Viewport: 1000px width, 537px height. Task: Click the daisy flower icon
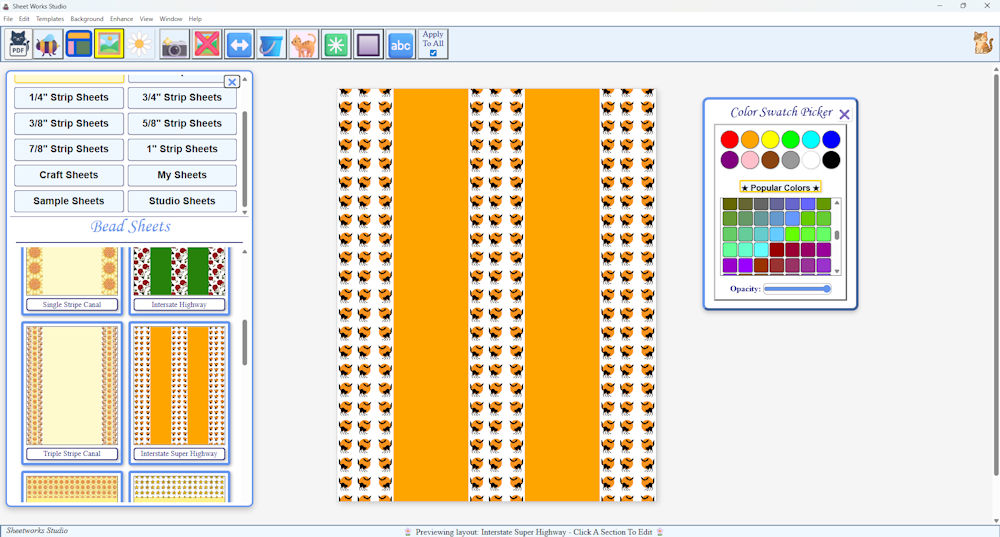[140, 44]
